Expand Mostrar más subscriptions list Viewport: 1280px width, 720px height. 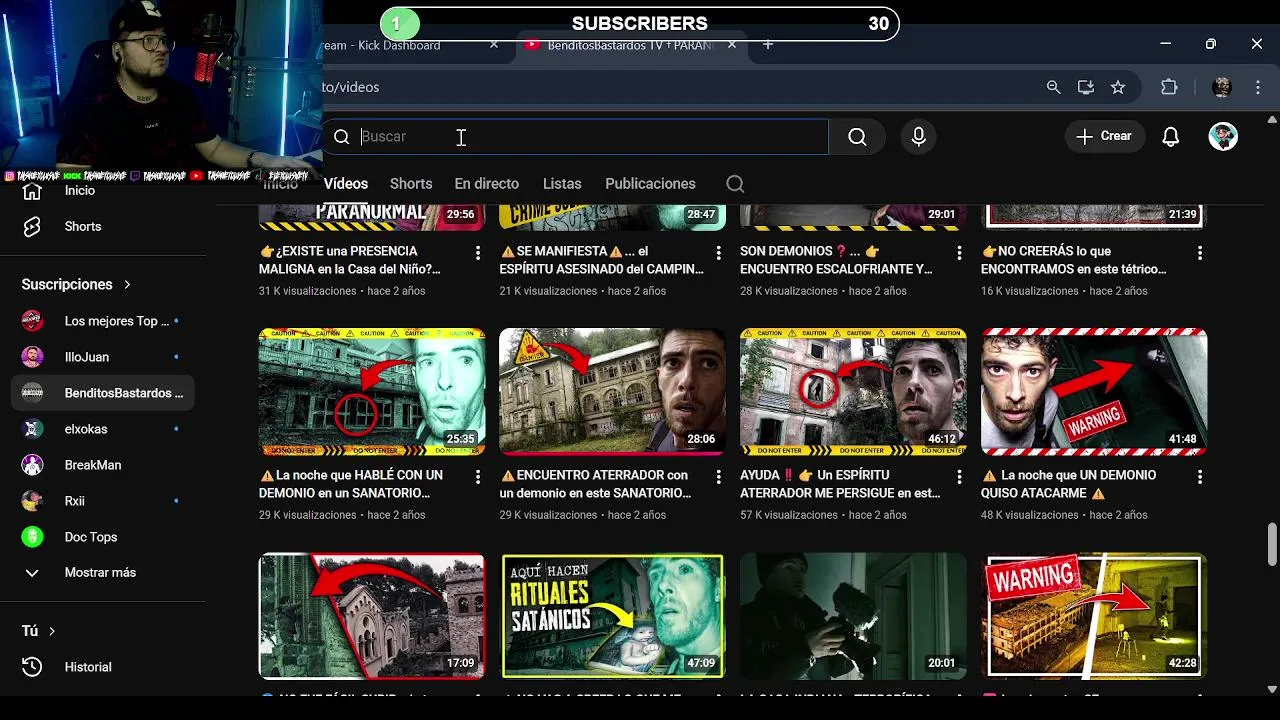100,573
